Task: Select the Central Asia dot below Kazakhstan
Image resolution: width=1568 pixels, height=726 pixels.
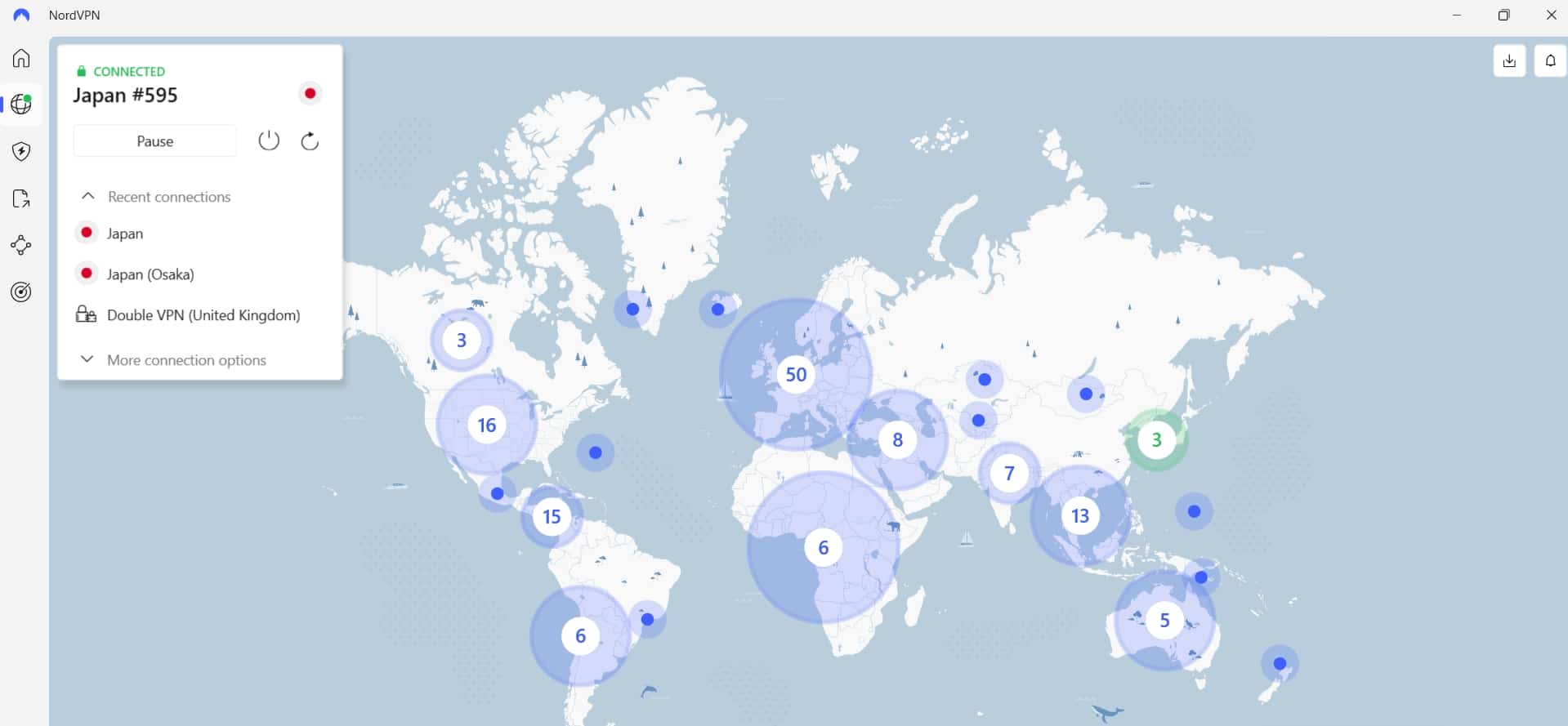Action: pyautogui.click(x=978, y=421)
